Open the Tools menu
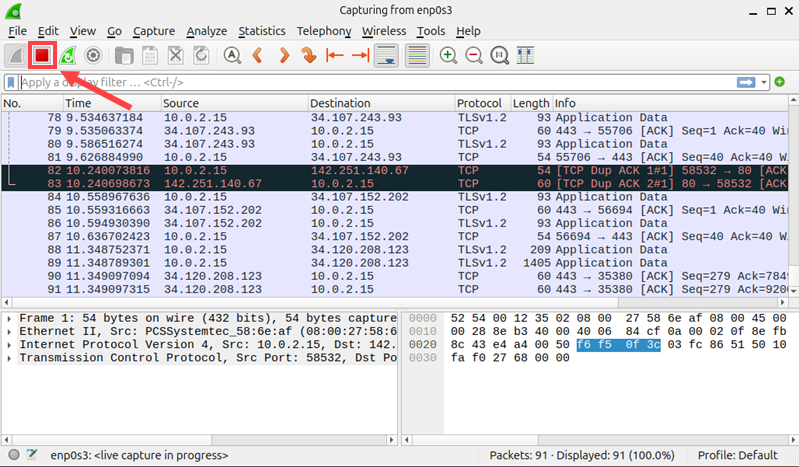799x467 pixels. pyautogui.click(x=431, y=31)
